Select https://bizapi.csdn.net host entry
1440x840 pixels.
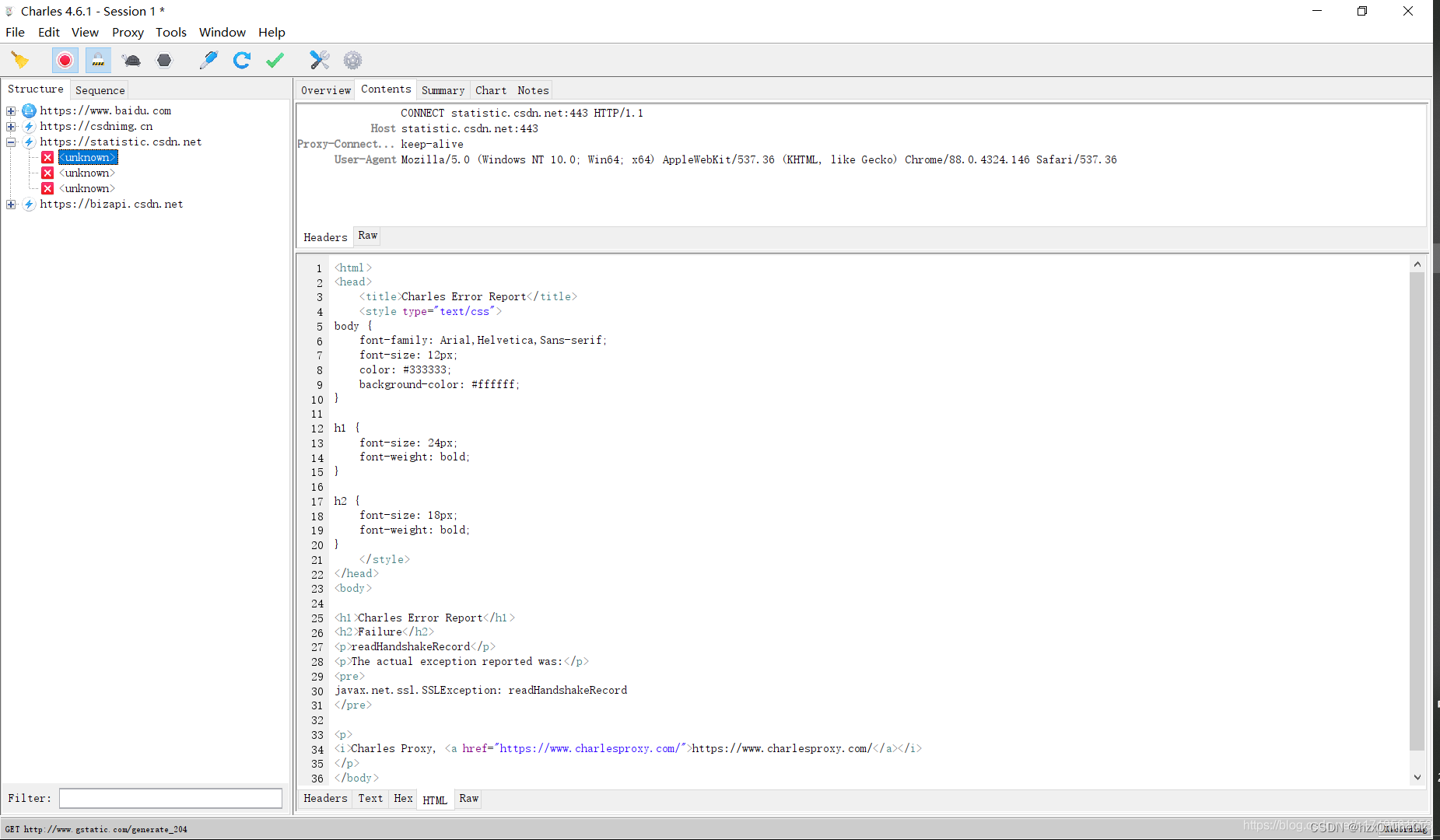(111, 204)
